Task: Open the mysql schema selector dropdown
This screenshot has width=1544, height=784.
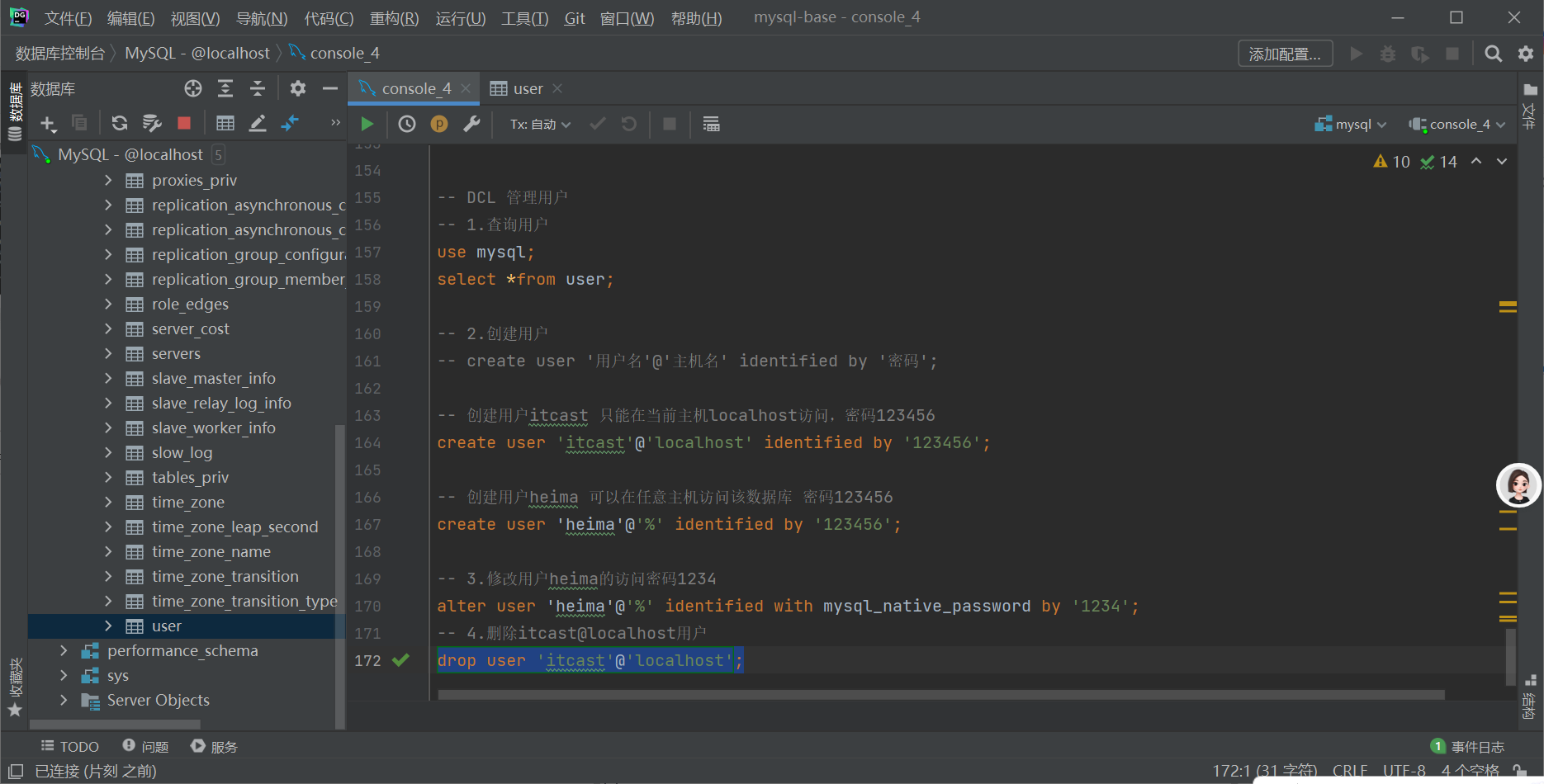Action: [1351, 124]
